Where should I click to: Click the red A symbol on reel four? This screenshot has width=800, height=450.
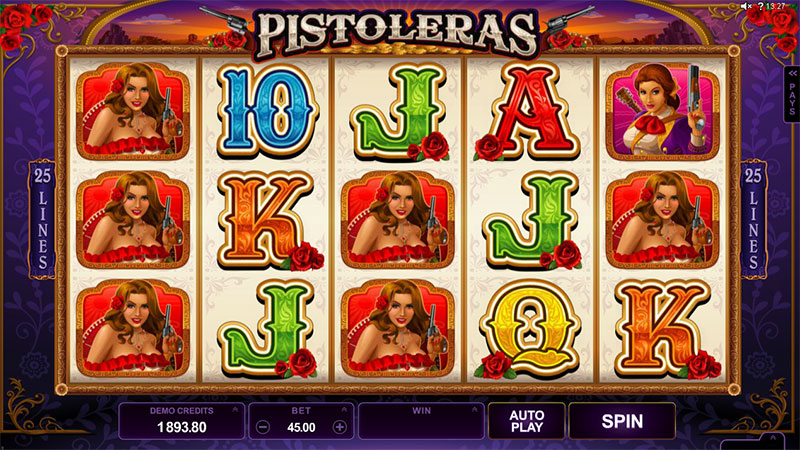(528, 111)
